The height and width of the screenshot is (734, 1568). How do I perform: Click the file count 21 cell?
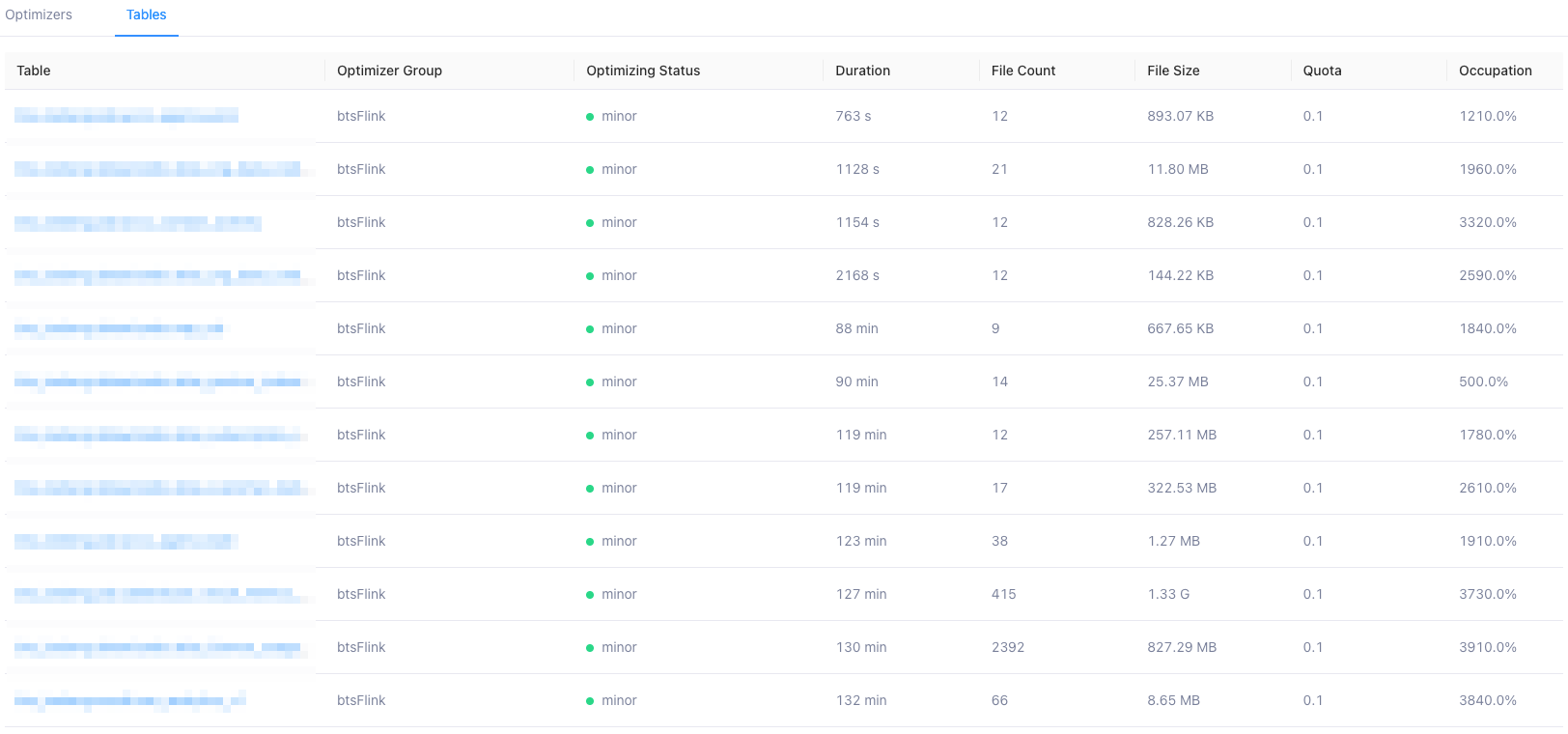999,169
